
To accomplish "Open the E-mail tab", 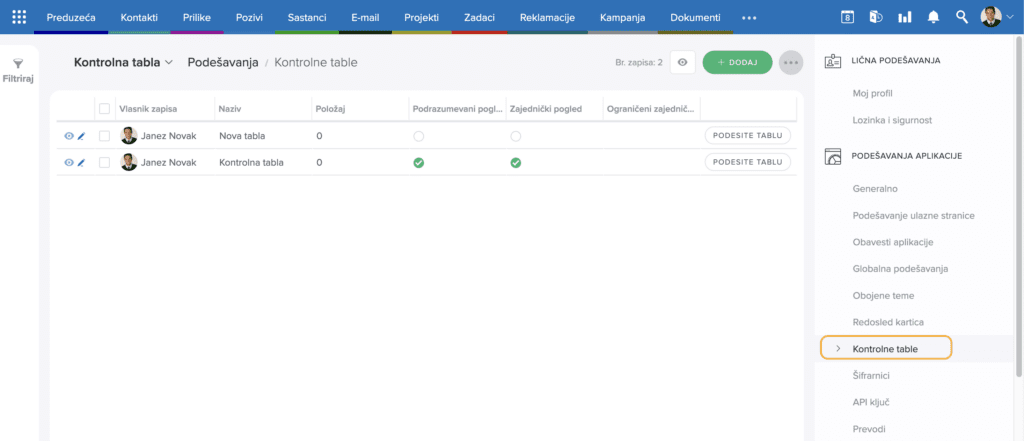I will (365, 18).
